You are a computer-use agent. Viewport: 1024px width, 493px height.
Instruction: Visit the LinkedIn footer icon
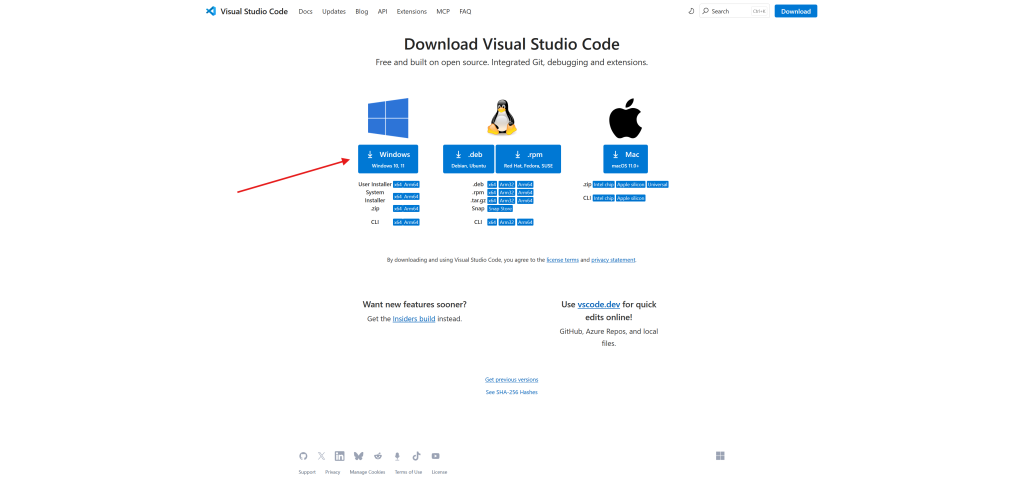click(340, 455)
